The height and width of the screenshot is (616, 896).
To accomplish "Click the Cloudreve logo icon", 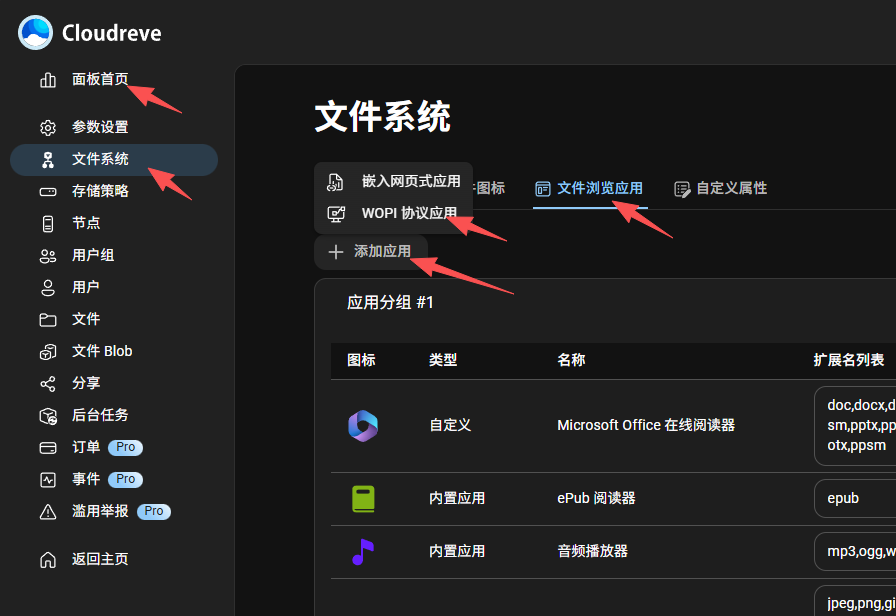I will (x=33, y=33).
